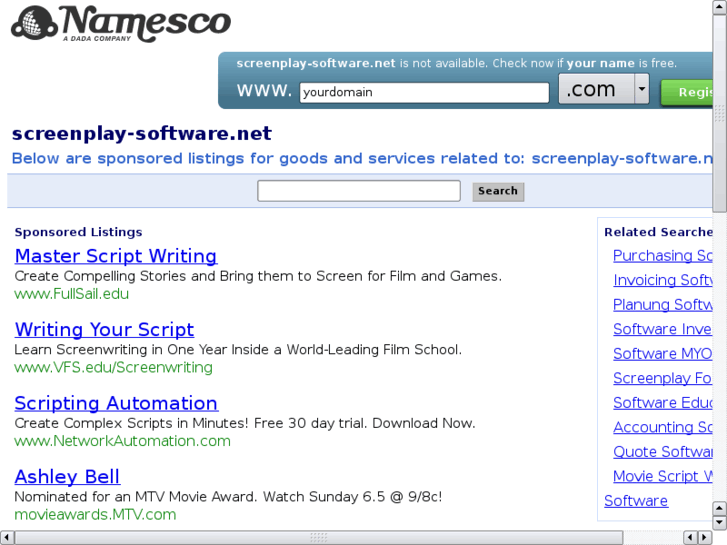The width and height of the screenshot is (727, 545).
Task: Open the Software MYOB related search
Action: point(663,353)
